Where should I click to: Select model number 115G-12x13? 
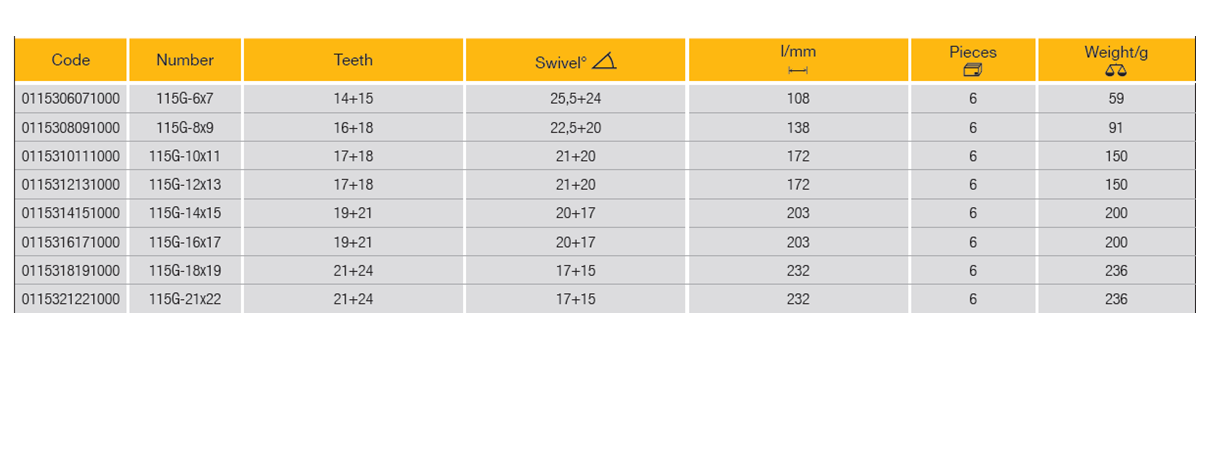coord(185,185)
